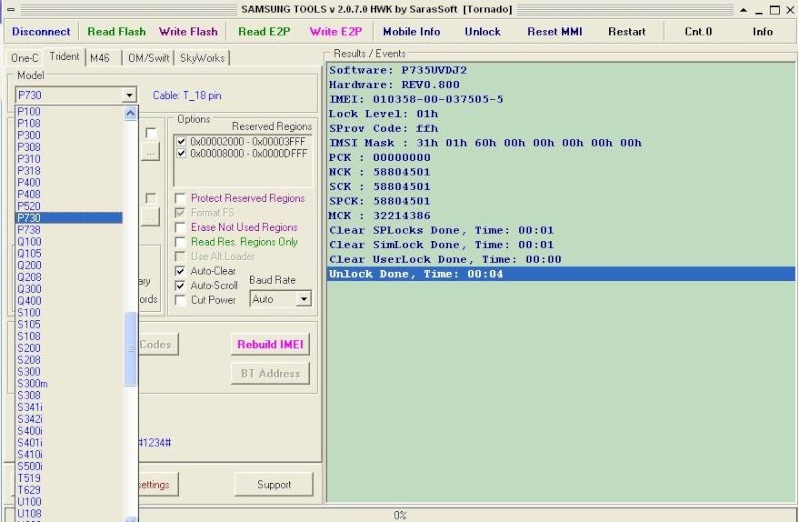
Task: Select model P300 in dropdown list
Action: point(69,135)
